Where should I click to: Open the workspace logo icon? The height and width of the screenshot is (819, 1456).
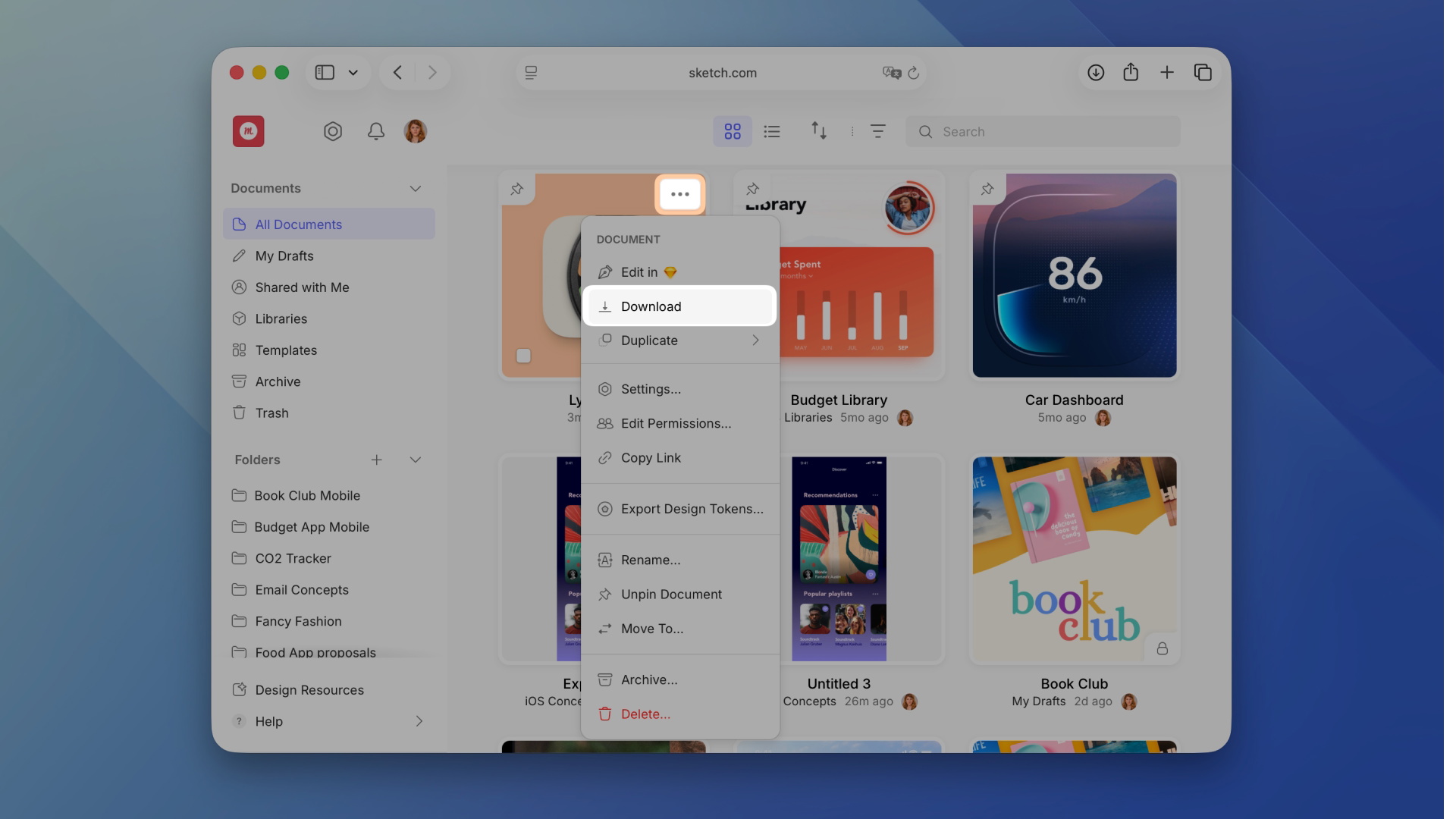[249, 131]
